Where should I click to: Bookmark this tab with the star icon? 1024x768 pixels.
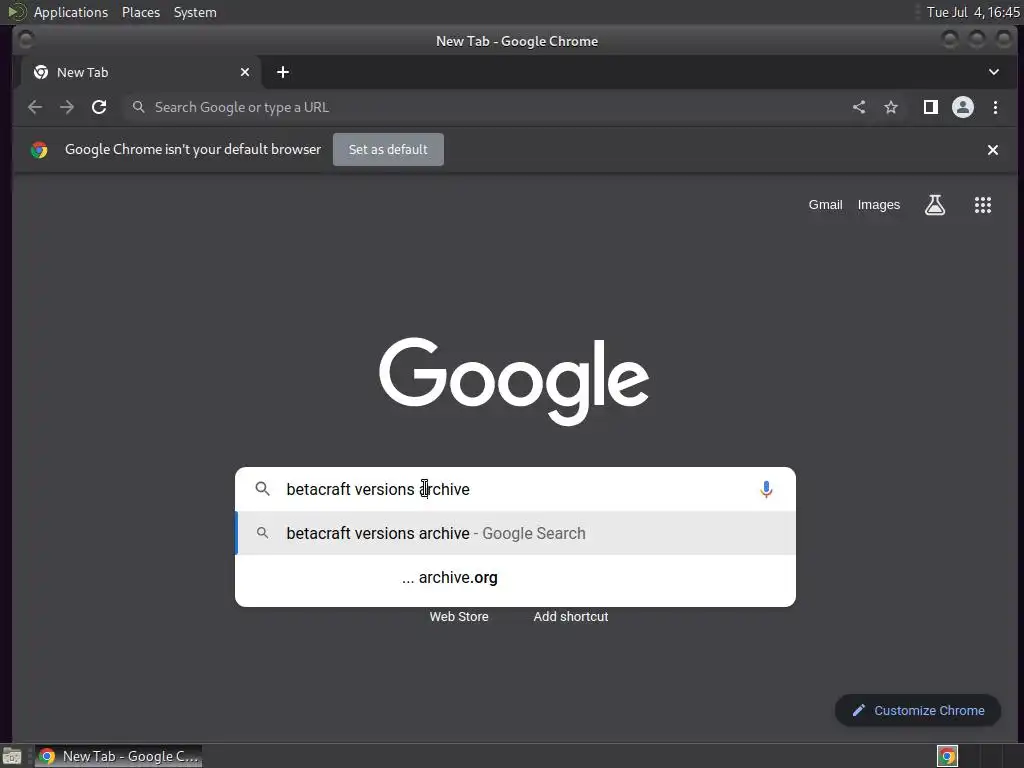[x=891, y=107]
